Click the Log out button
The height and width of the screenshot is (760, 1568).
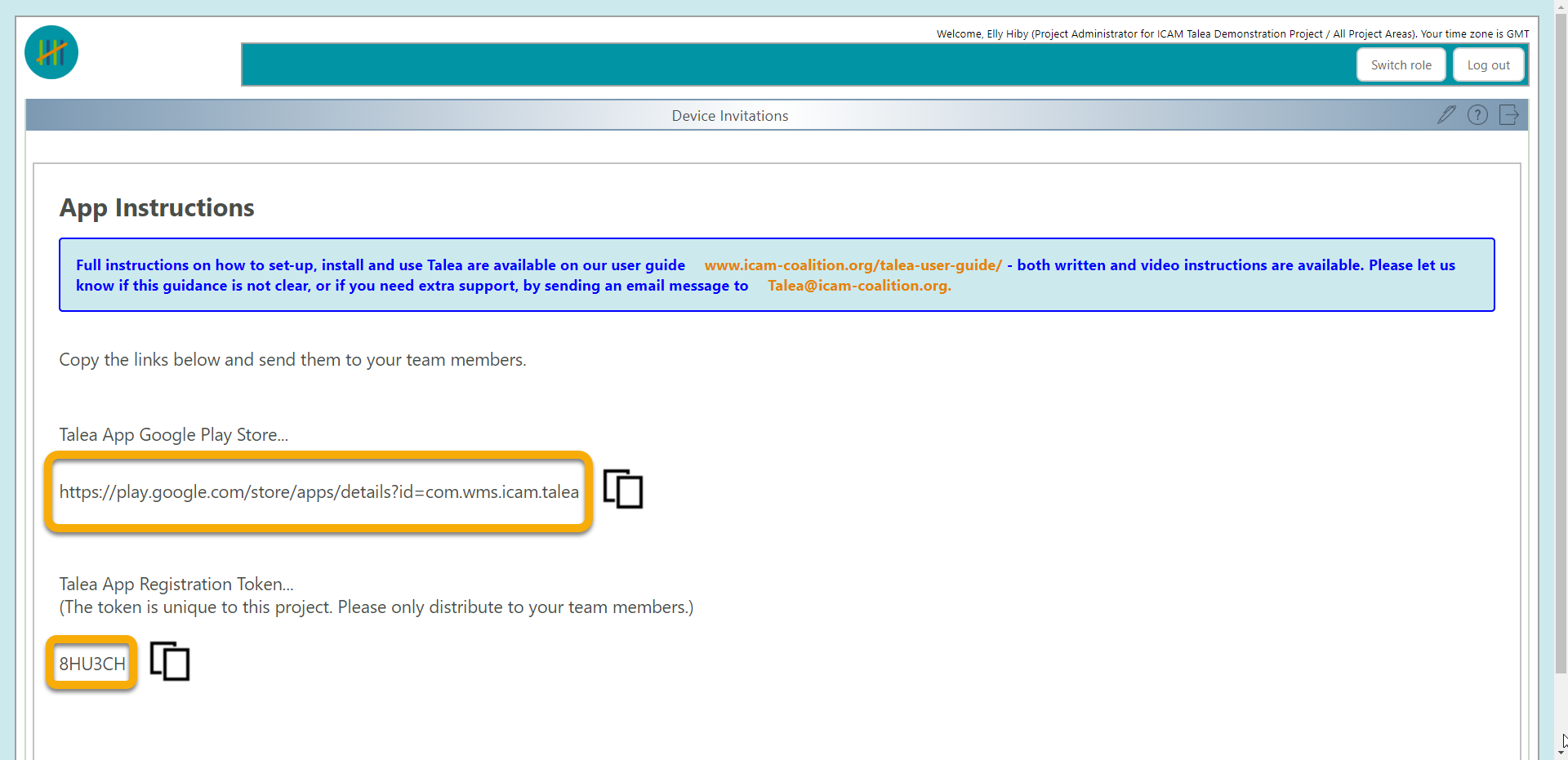point(1488,65)
